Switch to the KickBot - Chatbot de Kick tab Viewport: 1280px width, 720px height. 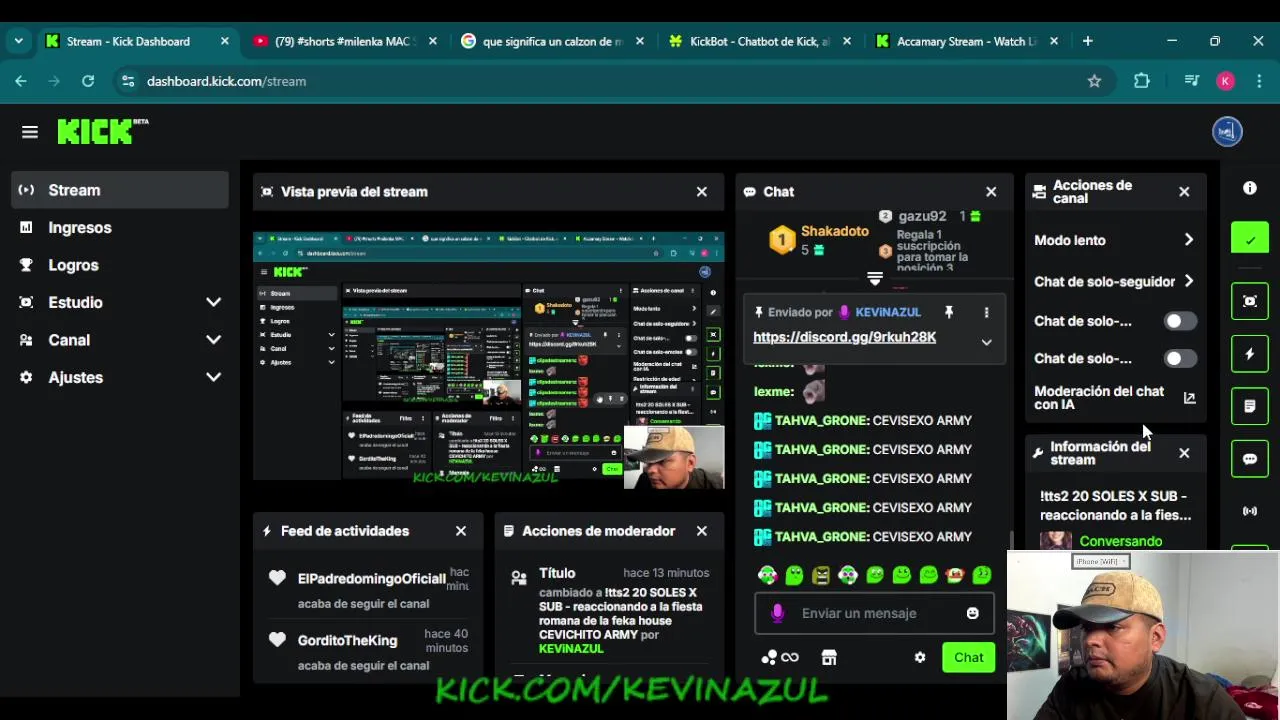click(760, 41)
